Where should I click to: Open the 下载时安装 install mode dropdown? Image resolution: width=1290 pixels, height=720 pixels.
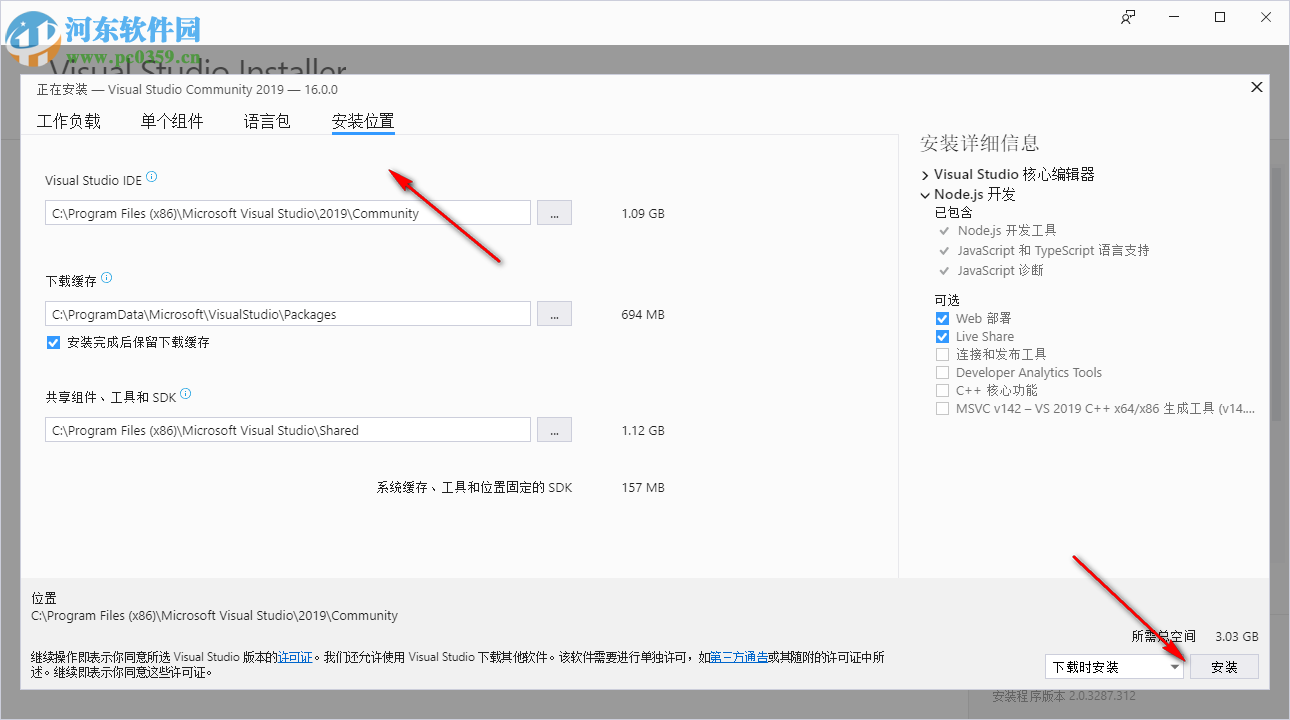(x=1176, y=666)
